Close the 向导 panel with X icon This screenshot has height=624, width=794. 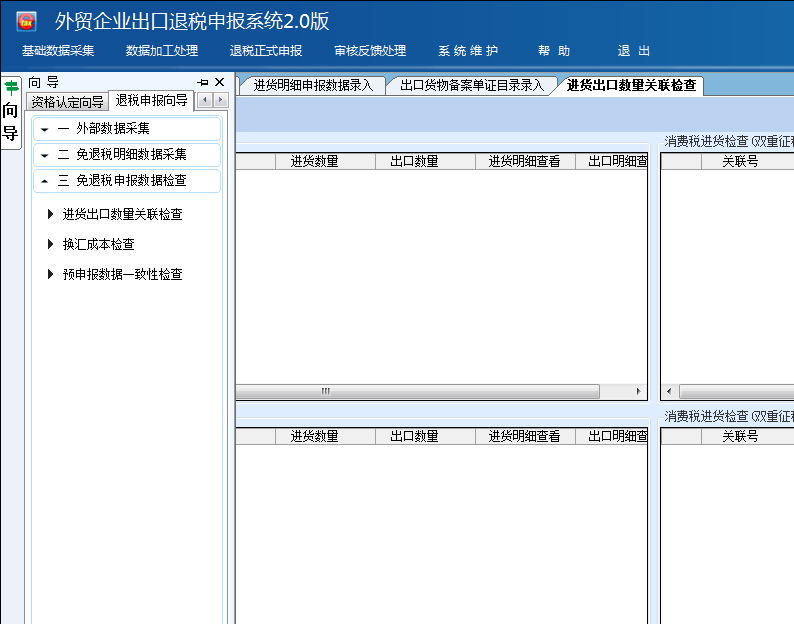tap(220, 82)
